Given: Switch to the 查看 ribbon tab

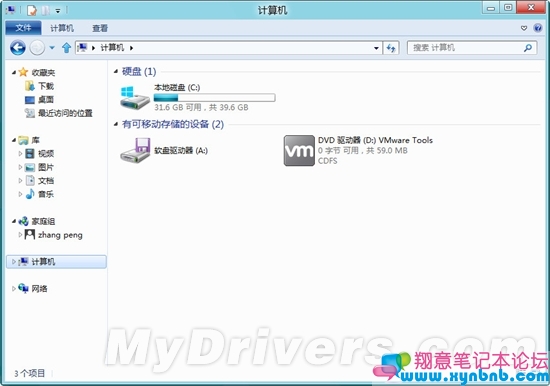Looking at the screenshot, I should point(100,28).
